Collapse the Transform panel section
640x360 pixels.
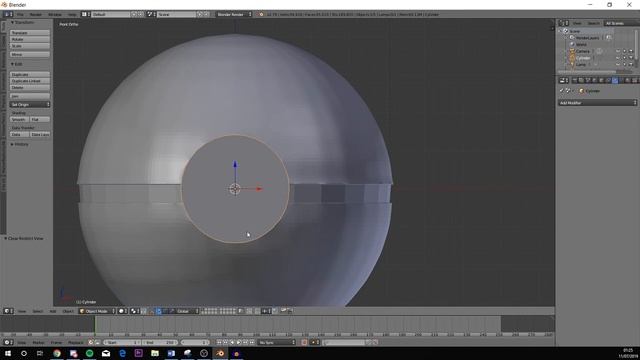22,22
